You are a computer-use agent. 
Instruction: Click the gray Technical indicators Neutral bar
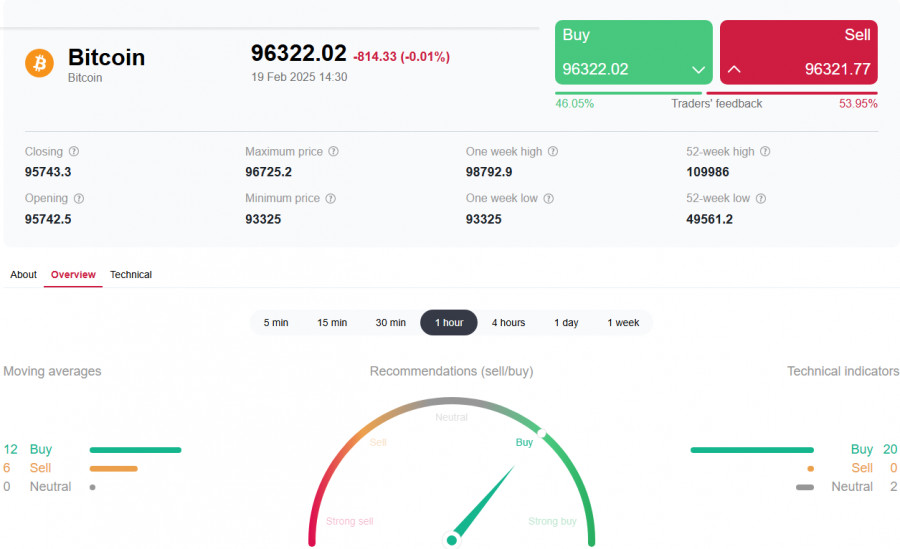[x=805, y=488]
